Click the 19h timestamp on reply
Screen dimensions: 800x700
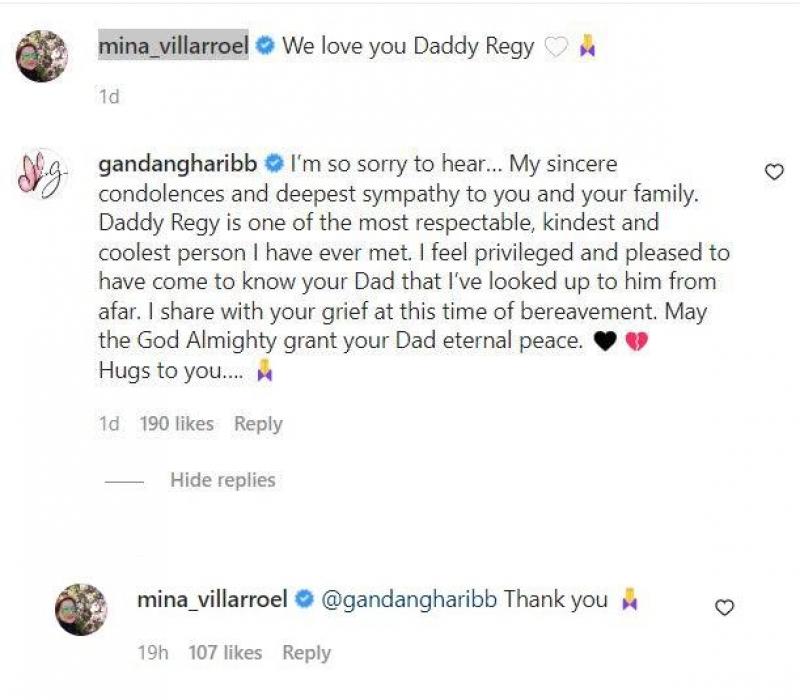click(x=153, y=653)
